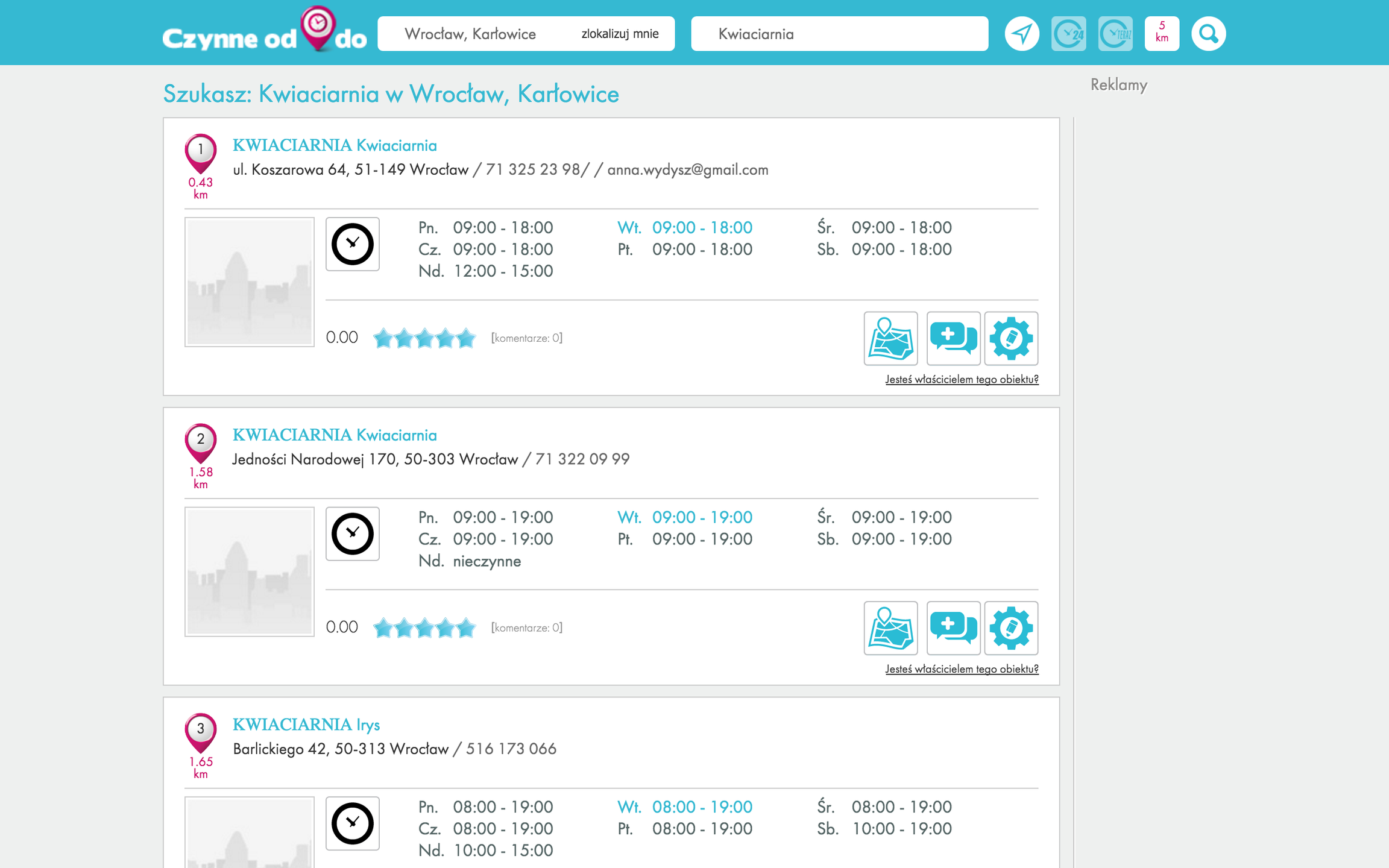Click phone number 71 325 23 98

point(533,170)
